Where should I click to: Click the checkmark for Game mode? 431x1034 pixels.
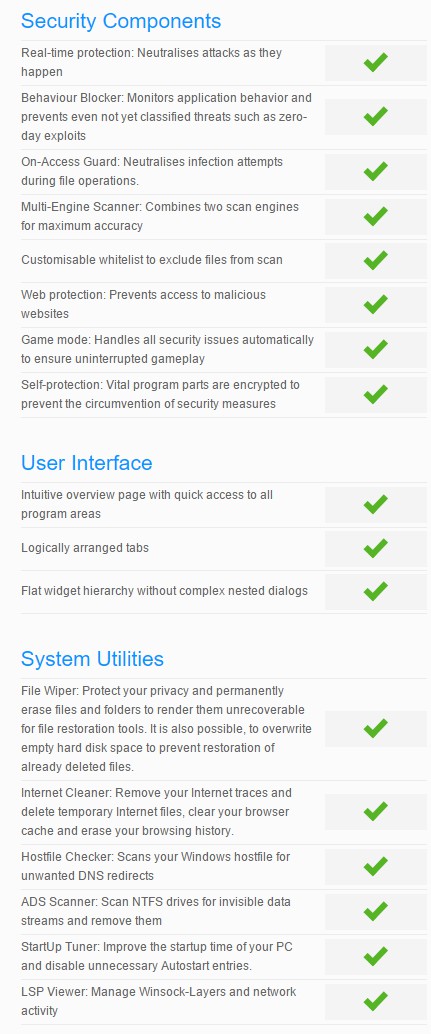[376, 350]
